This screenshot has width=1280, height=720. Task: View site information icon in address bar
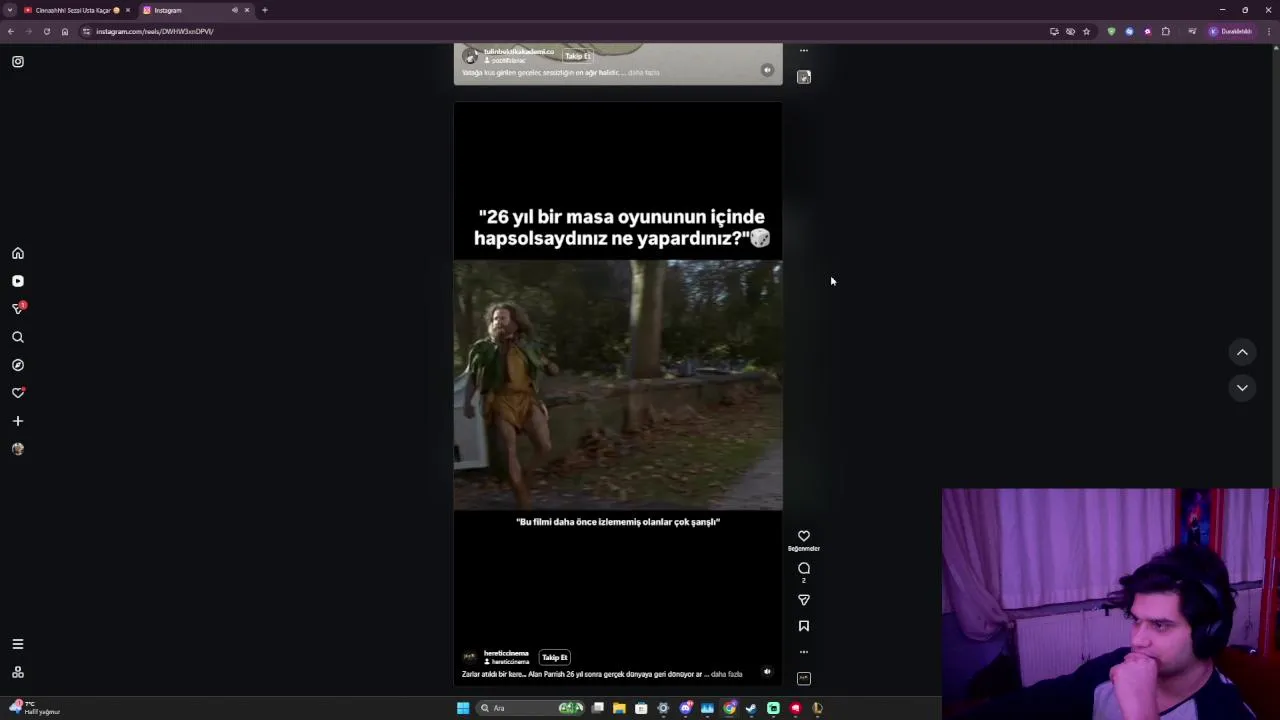[x=87, y=31]
